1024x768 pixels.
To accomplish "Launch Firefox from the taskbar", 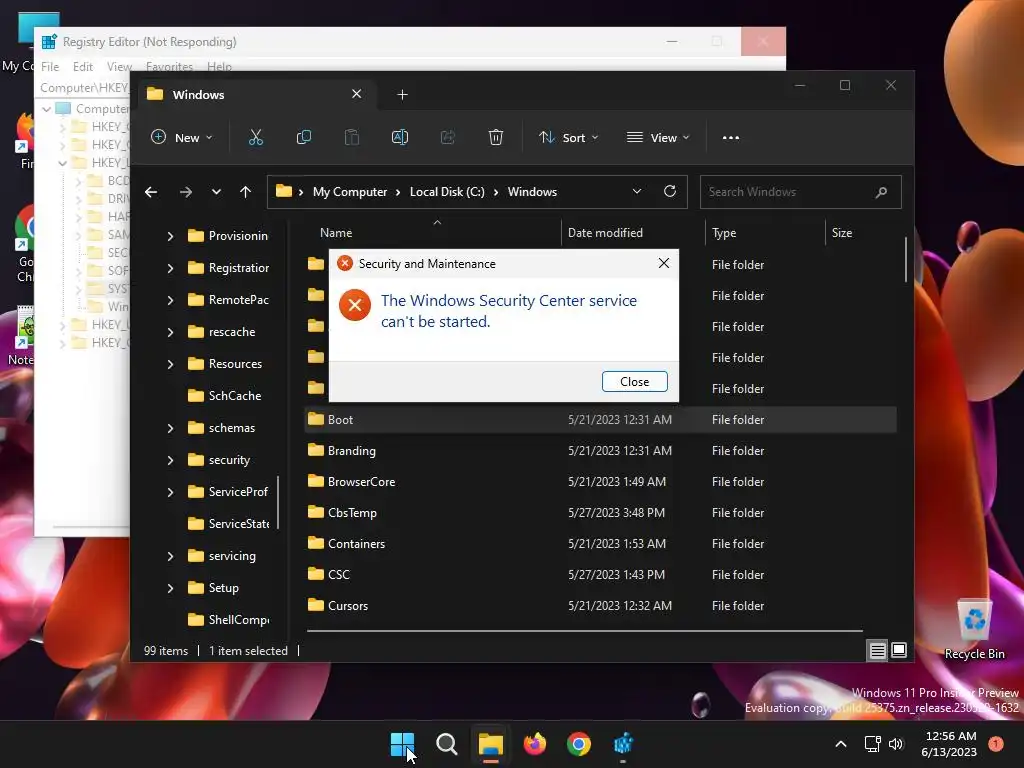I will coord(535,744).
